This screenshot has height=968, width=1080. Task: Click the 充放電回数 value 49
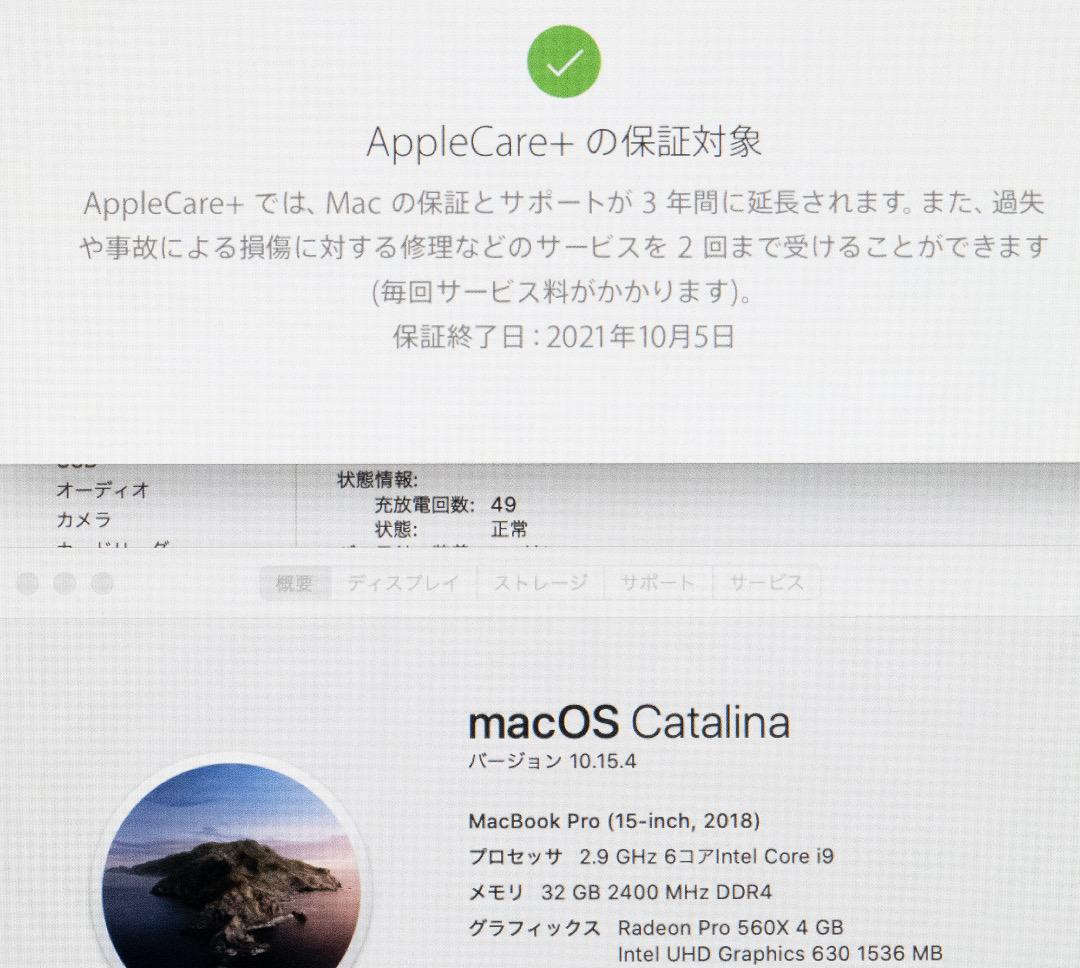point(503,504)
